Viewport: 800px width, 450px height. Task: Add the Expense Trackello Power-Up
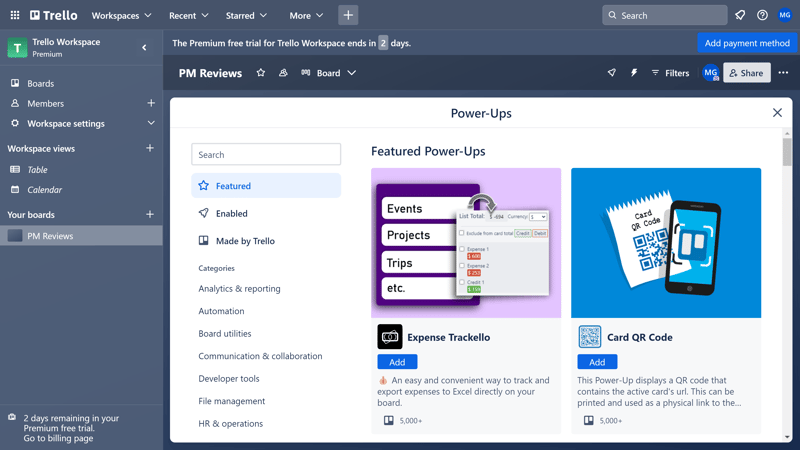(397, 362)
